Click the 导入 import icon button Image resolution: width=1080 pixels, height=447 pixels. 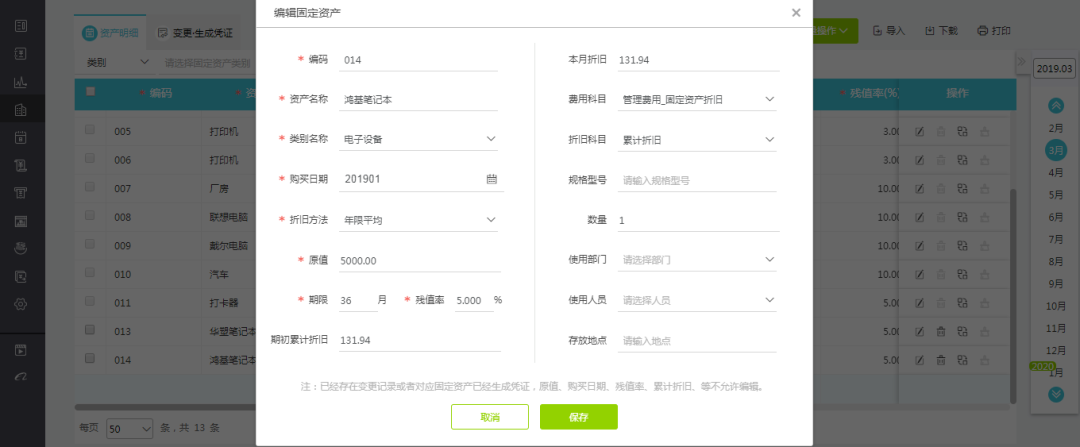click(889, 31)
